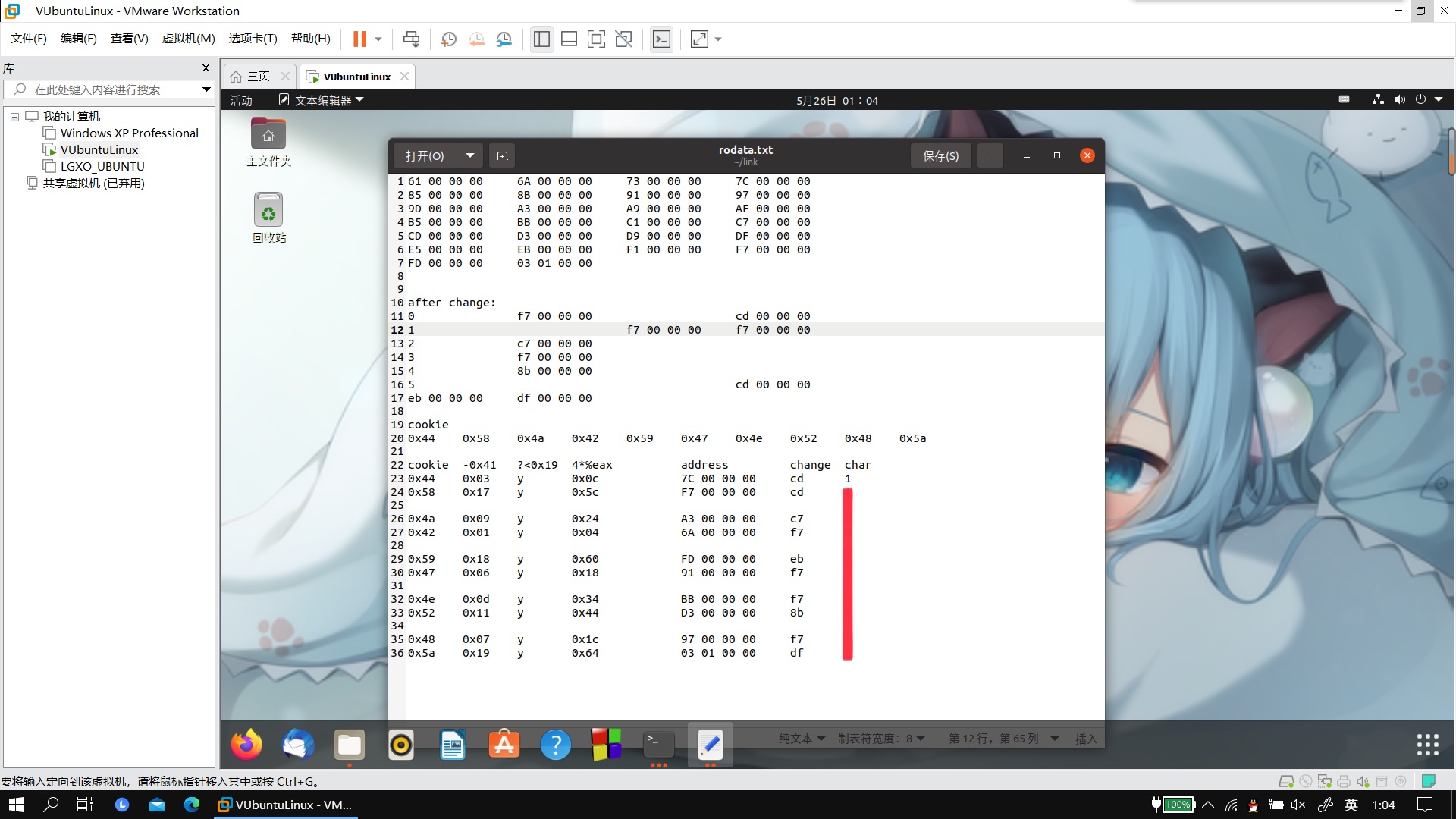Take a snapshot of the VM
Viewport: 1456px width, 819px height.
(449, 39)
